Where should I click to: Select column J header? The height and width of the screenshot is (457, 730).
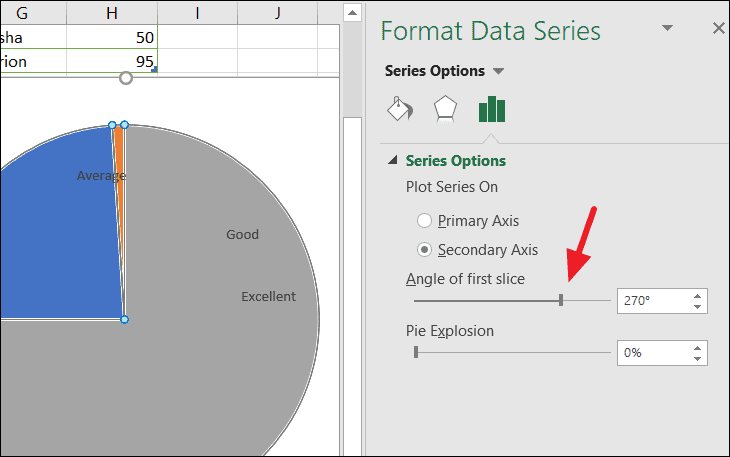[x=277, y=13]
